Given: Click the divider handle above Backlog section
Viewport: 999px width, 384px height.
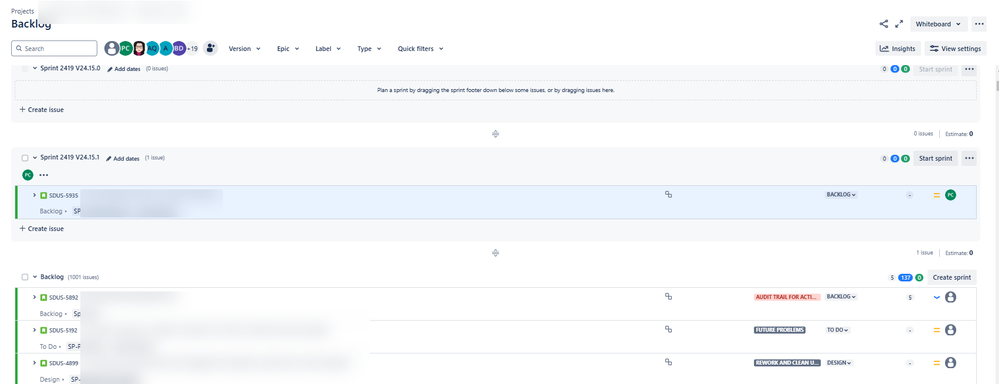Looking at the screenshot, I should click(x=495, y=253).
